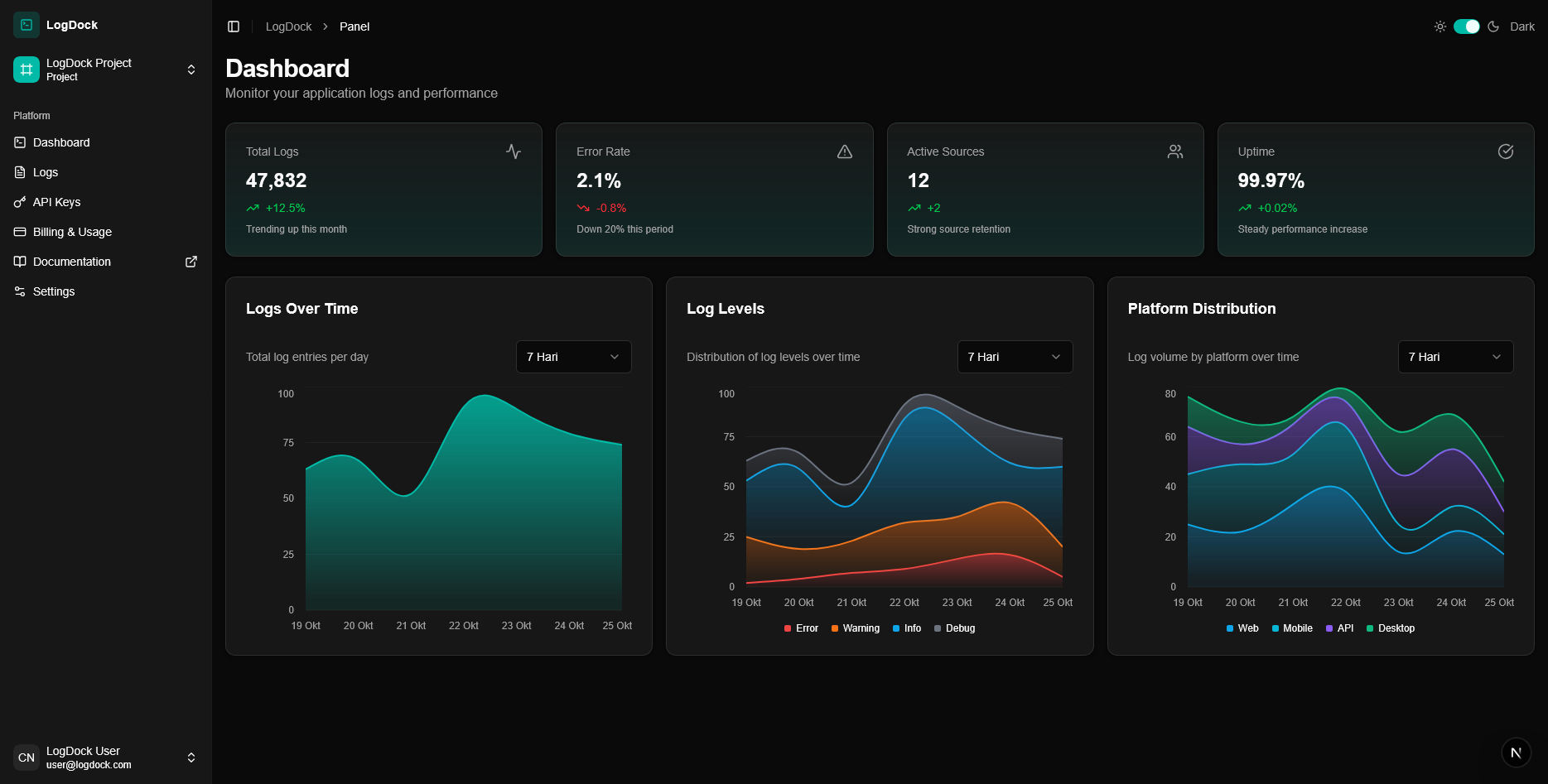Open the Logs Over Time range dropdown
This screenshot has width=1548, height=784.
(573, 357)
